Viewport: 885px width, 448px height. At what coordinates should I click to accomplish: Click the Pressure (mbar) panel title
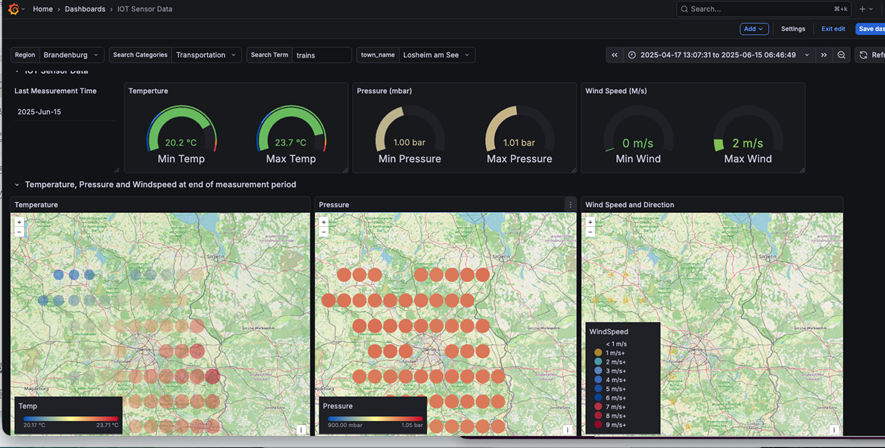(x=384, y=91)
